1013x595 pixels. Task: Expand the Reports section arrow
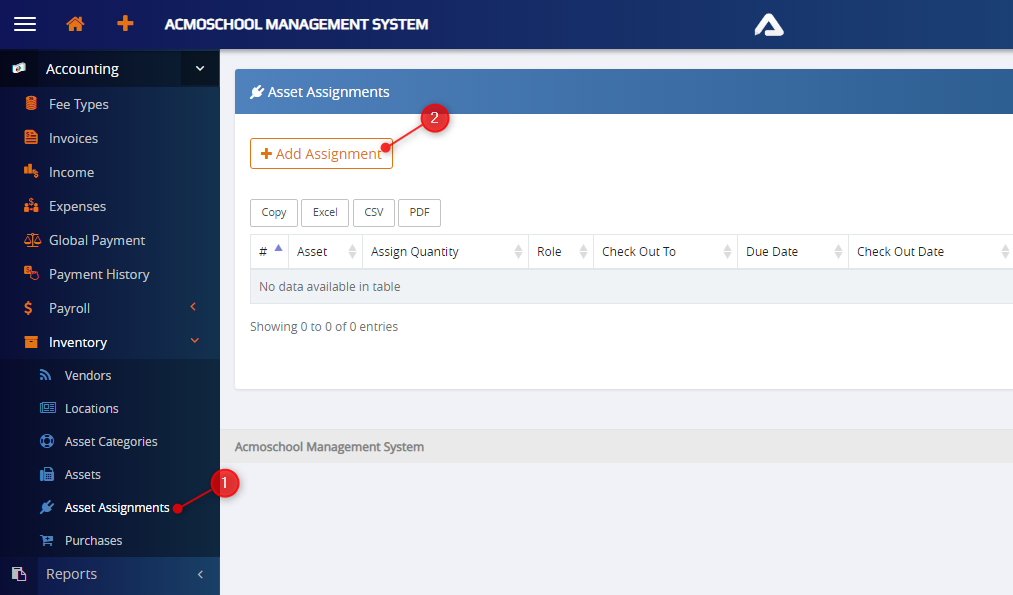(x=200, y=574)
